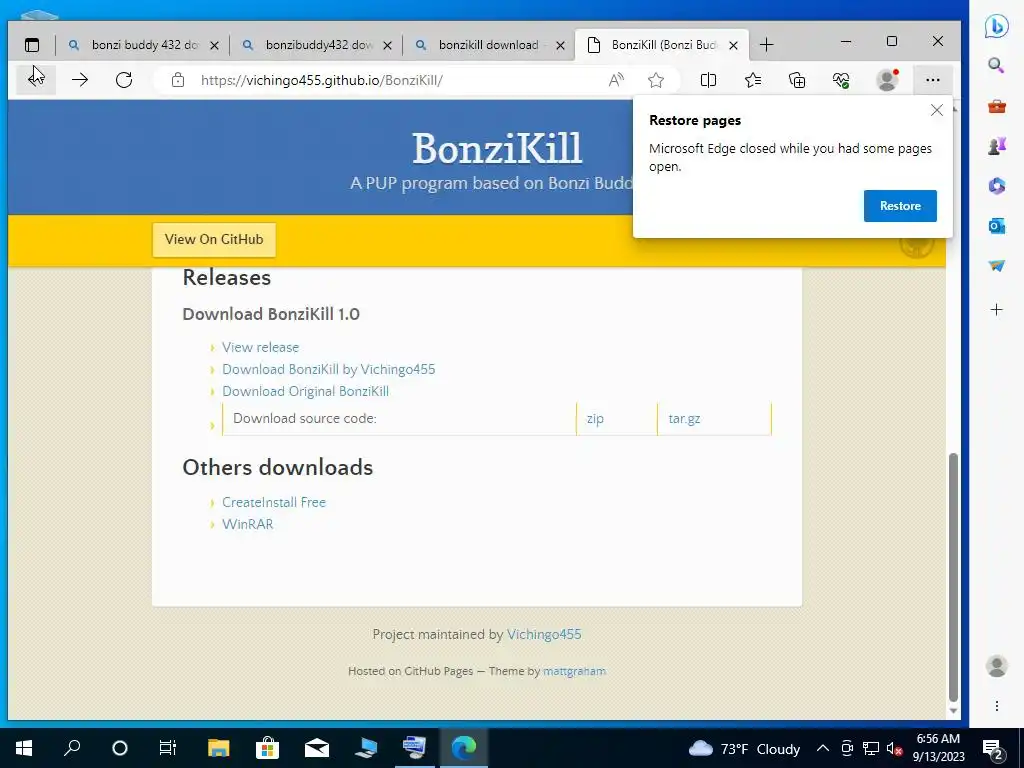Show hidden system tray icons
This screenshot has width=1024, height=768.
(x=823, y=748)
